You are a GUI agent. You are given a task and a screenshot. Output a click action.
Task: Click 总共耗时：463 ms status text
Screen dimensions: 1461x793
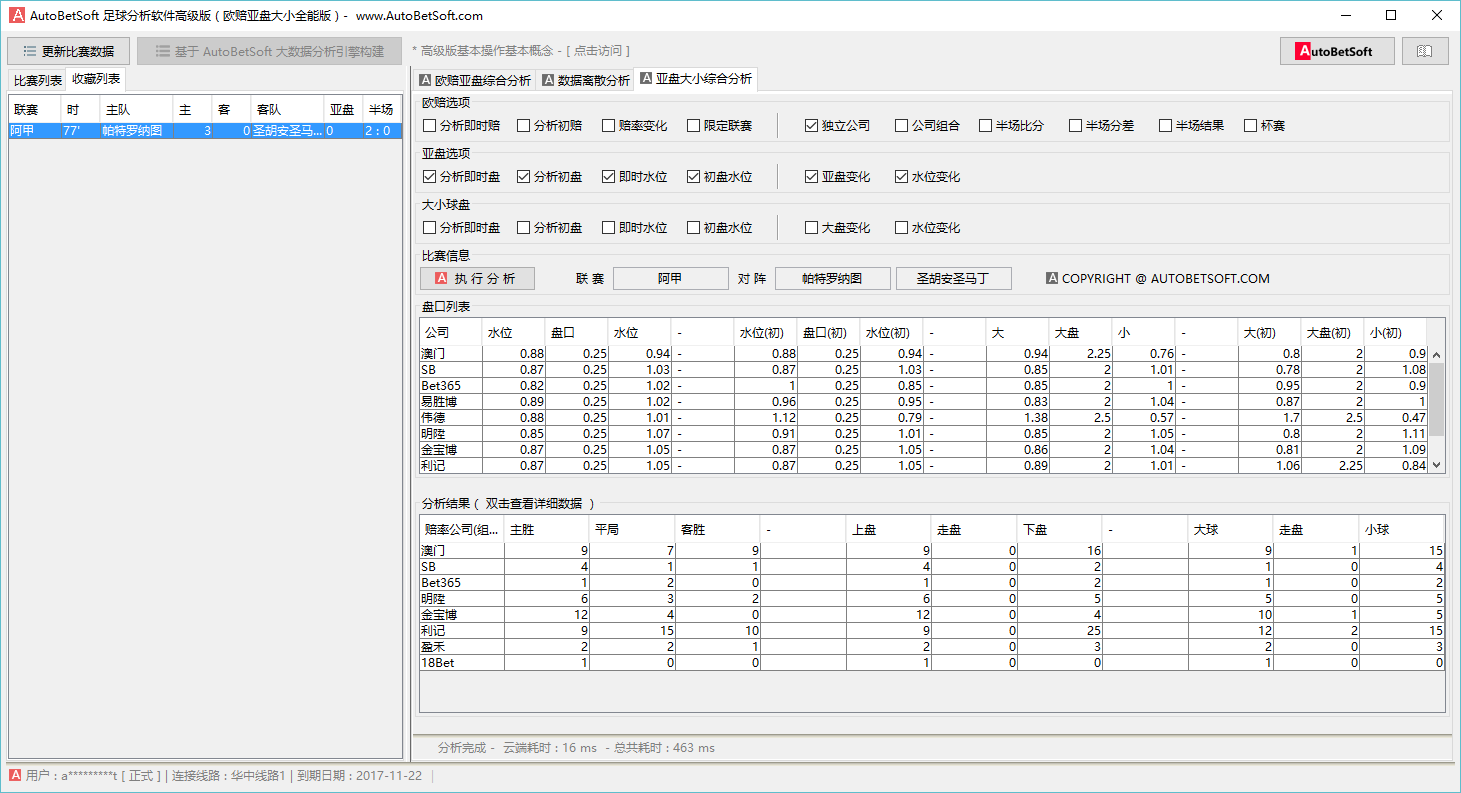pos(664,748)
